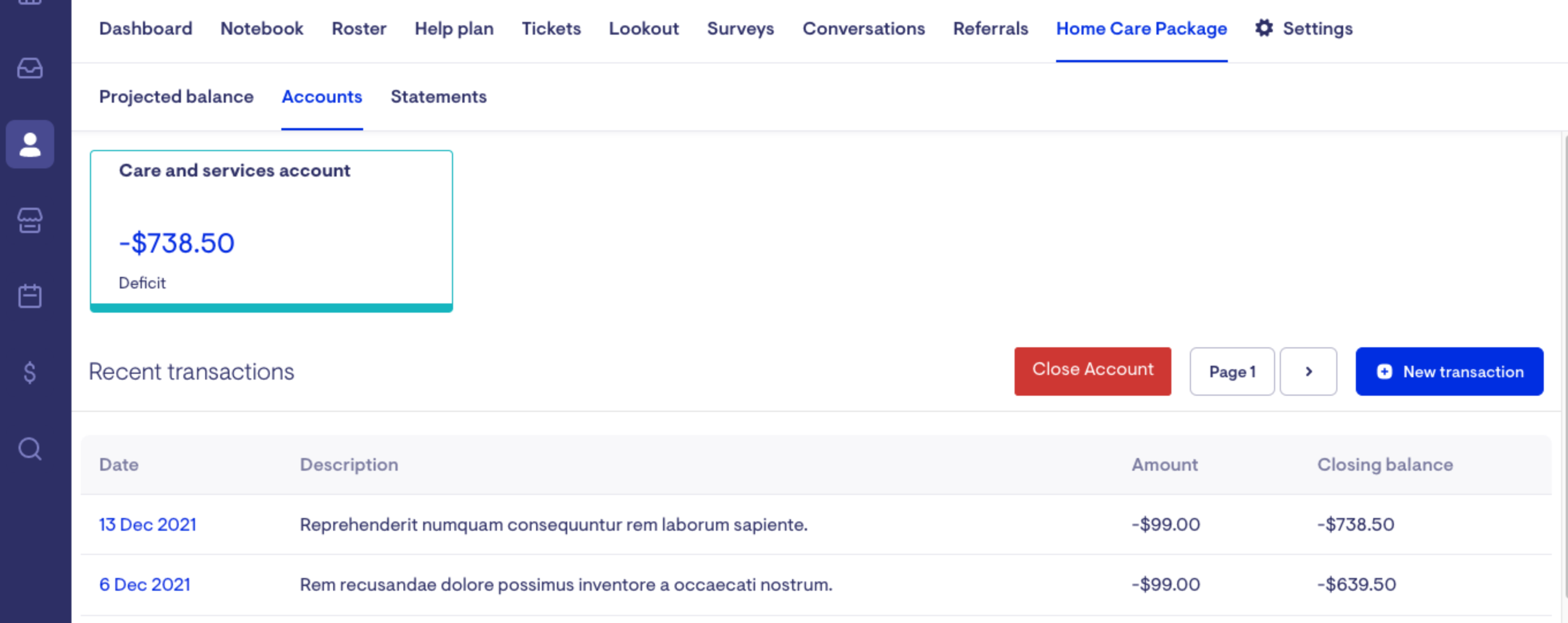Open the 13 Dec 2021 transaction link
The image size is (1568, 623).
(x=148, y=524)
